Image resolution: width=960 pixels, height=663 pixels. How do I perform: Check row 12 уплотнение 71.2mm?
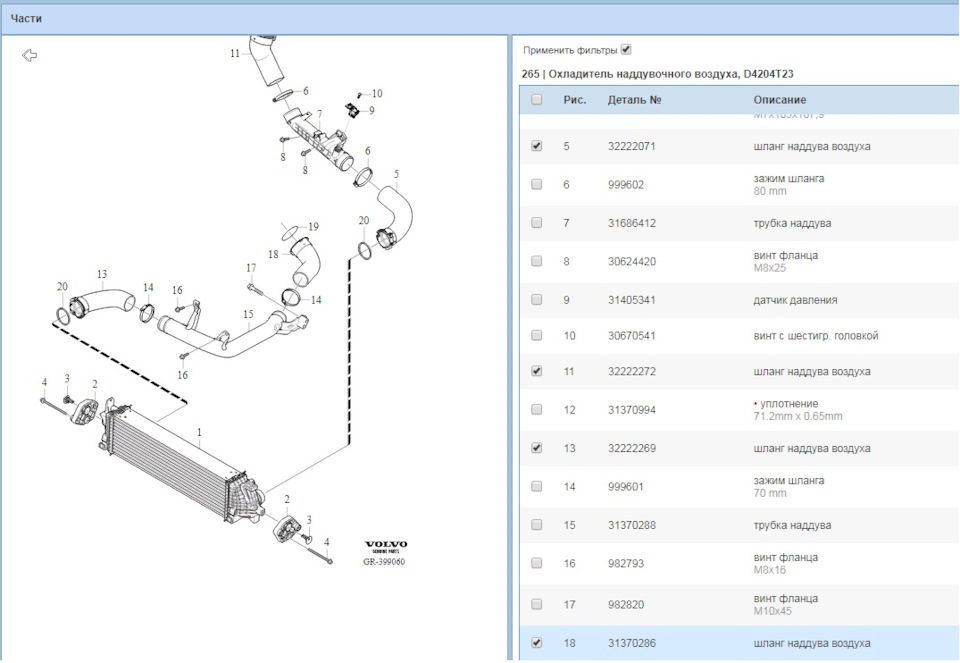536,409
